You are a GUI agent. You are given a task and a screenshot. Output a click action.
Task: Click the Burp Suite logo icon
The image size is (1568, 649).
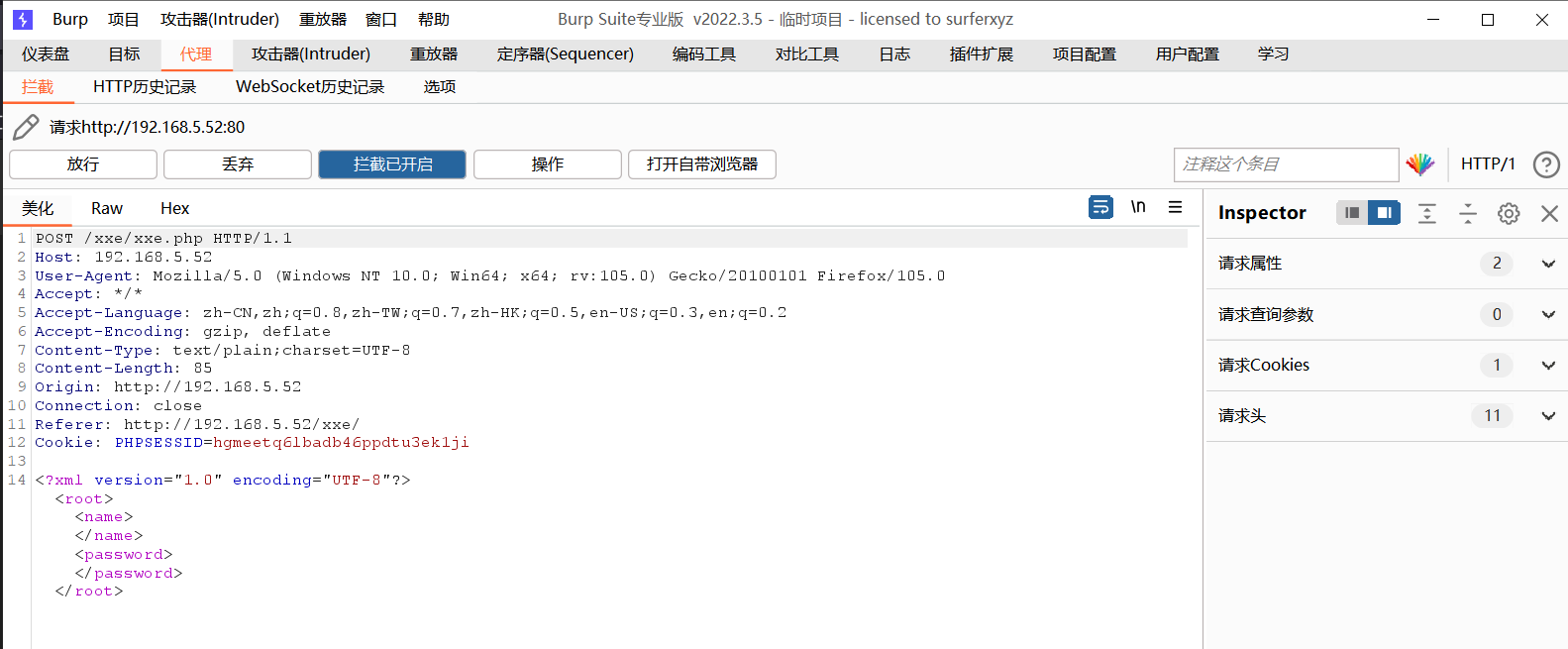click(x=22, y=19)
